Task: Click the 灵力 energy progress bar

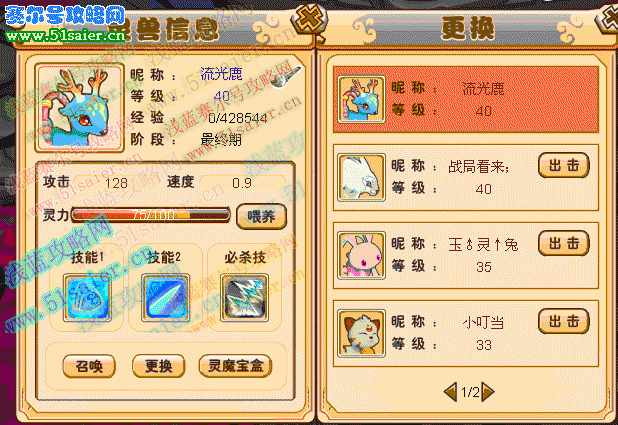Action: (x=151, y=215)
